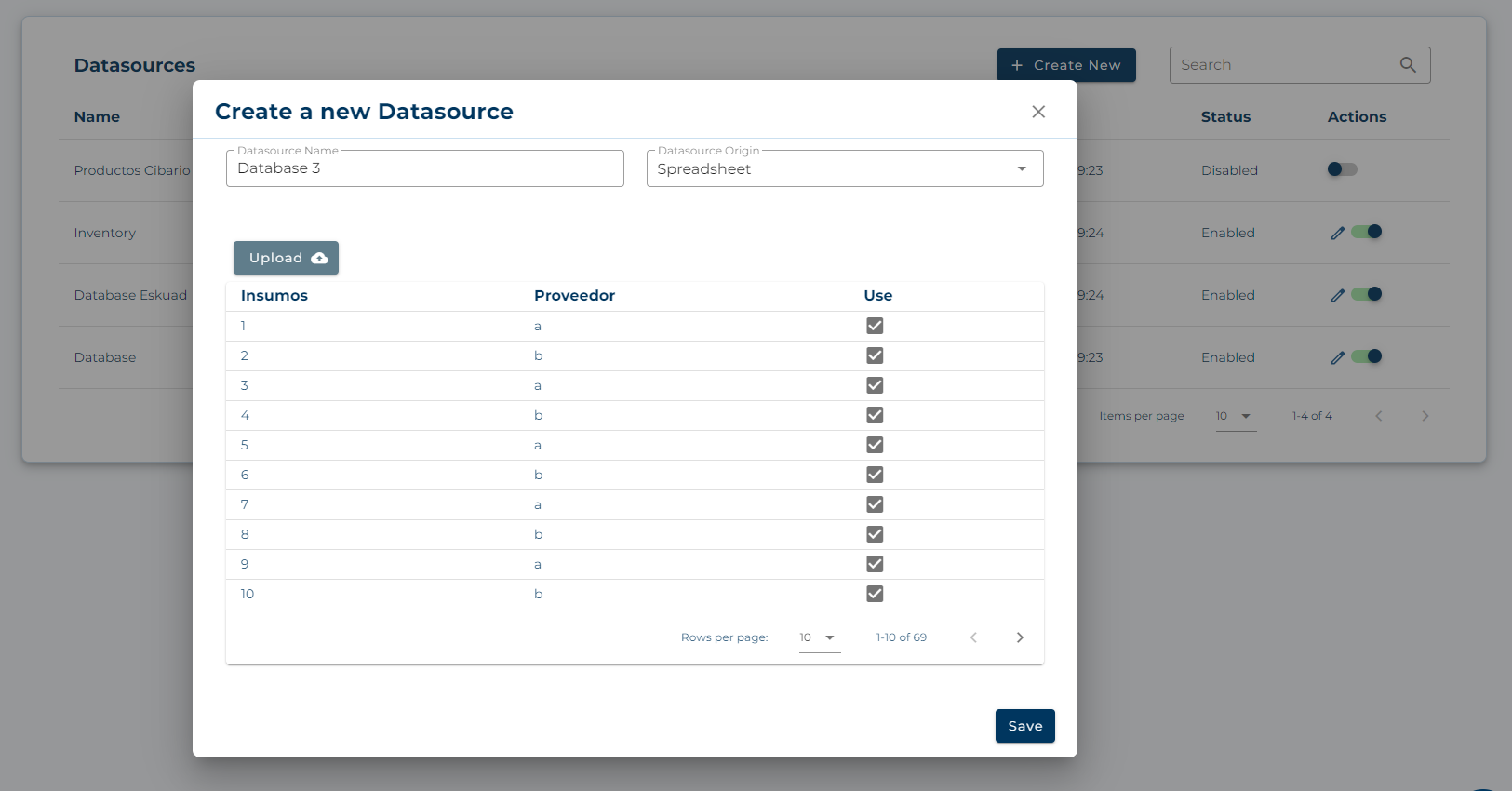Screen dimensions: 1512x791
Task: Enable the Productos Cibario toggle switch
Action: (1342, 169)
